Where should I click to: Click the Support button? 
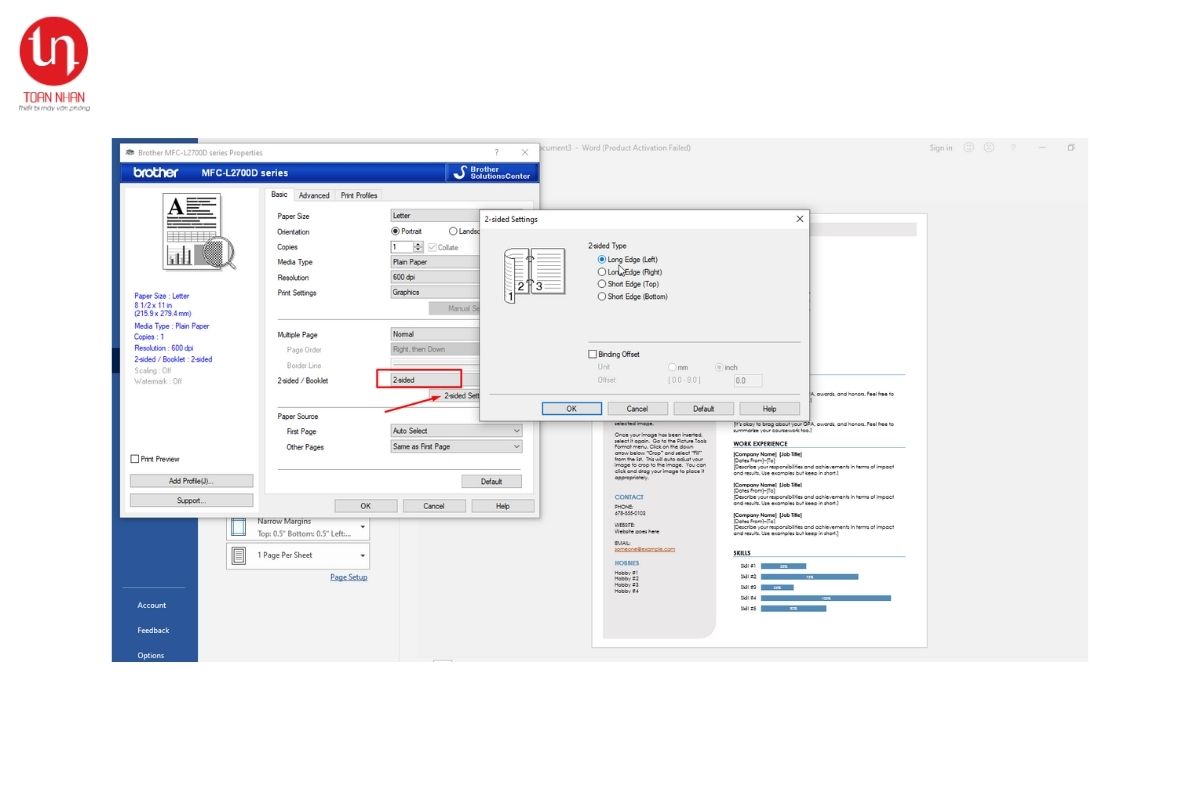[x=191, y=500]
